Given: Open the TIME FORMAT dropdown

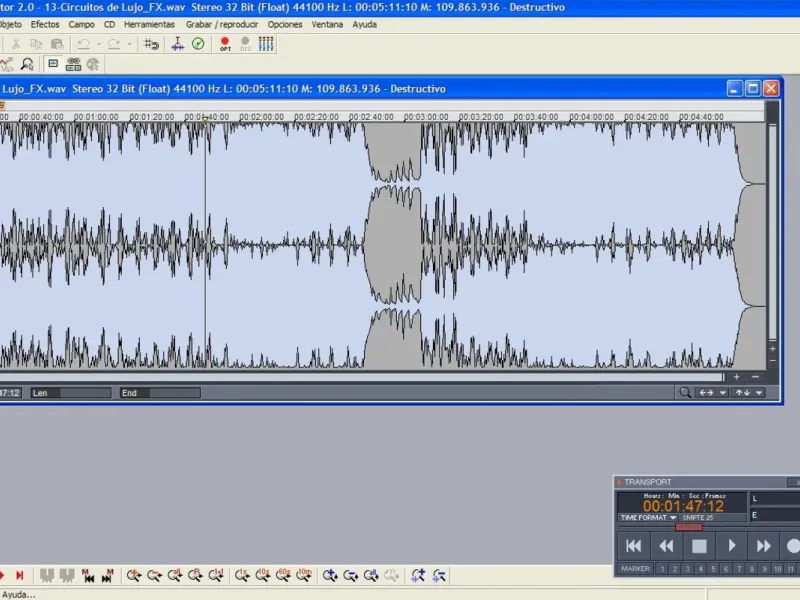Looking at the screenshot, I should (x=647, y=518).
